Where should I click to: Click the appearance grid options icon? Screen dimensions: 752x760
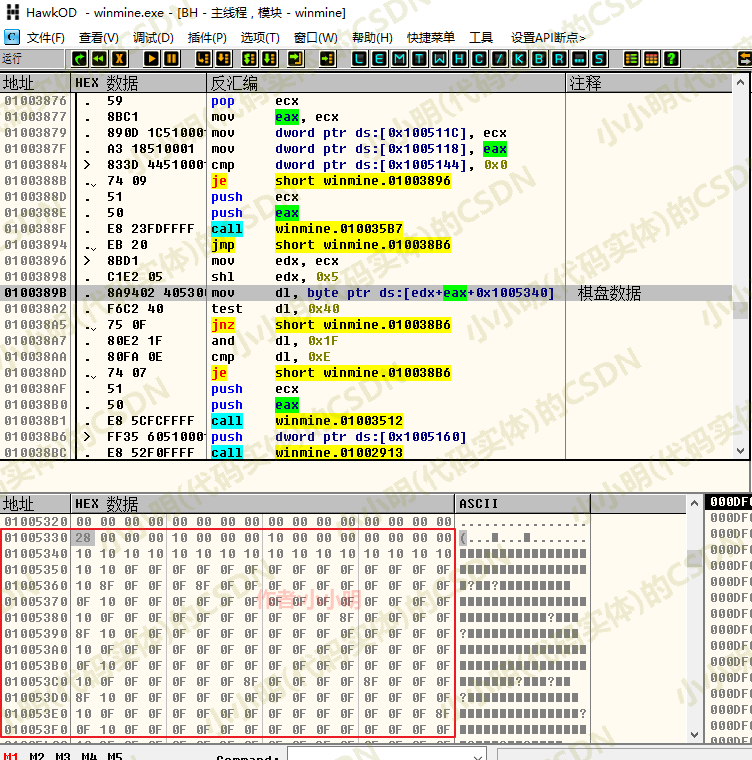651,59
